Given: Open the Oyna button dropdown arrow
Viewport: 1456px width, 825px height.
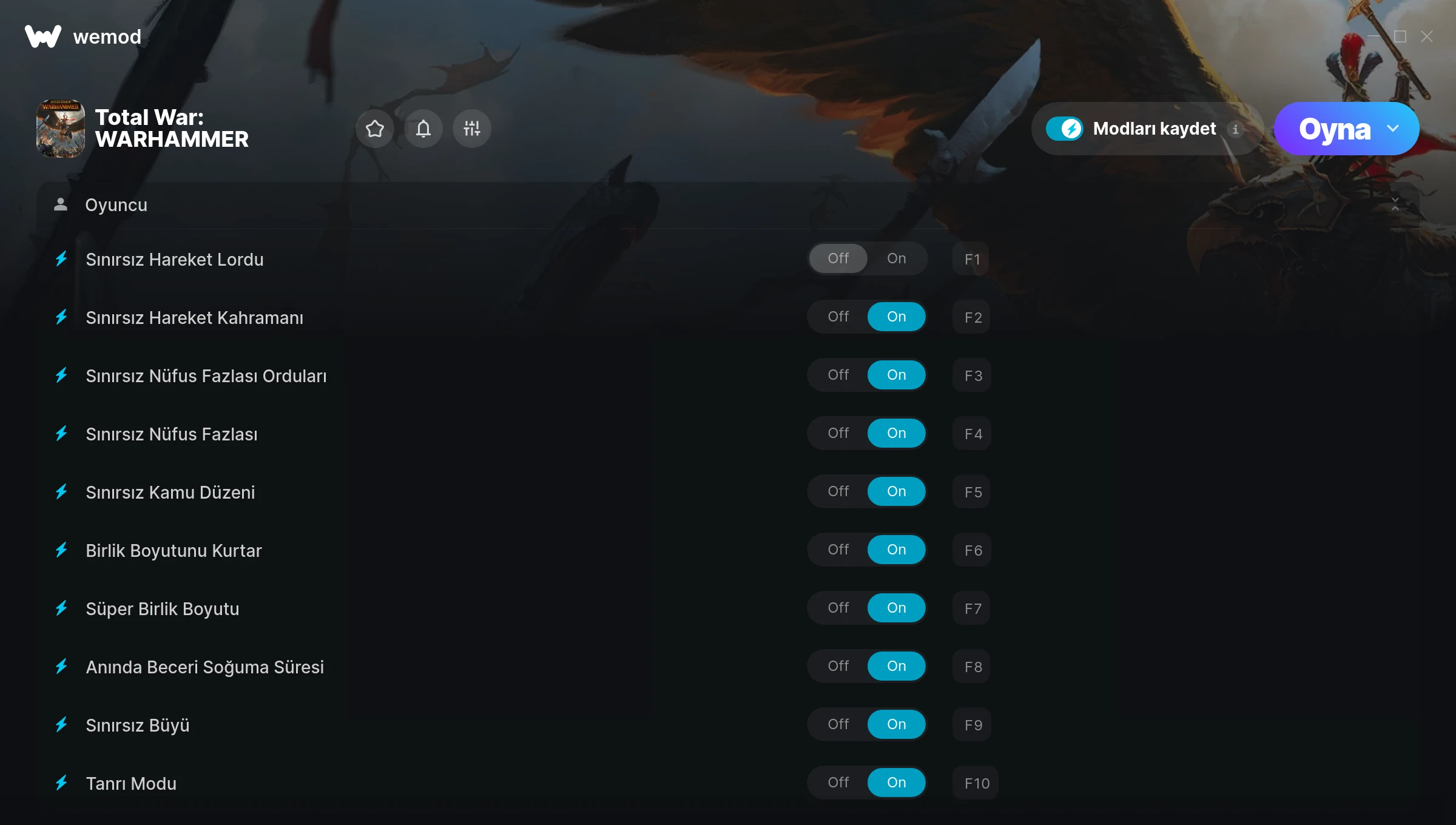Looking at the screenshot, I should (1393, 129).
